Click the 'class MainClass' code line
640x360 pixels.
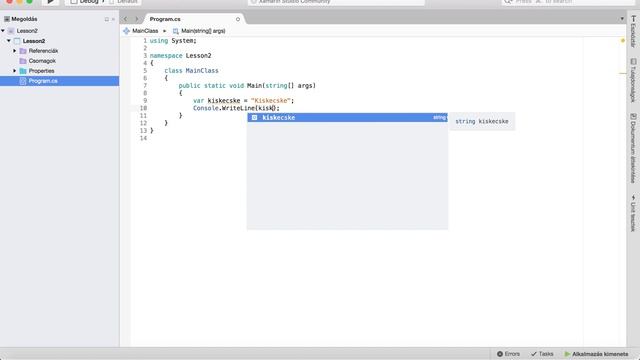point(191,71)
